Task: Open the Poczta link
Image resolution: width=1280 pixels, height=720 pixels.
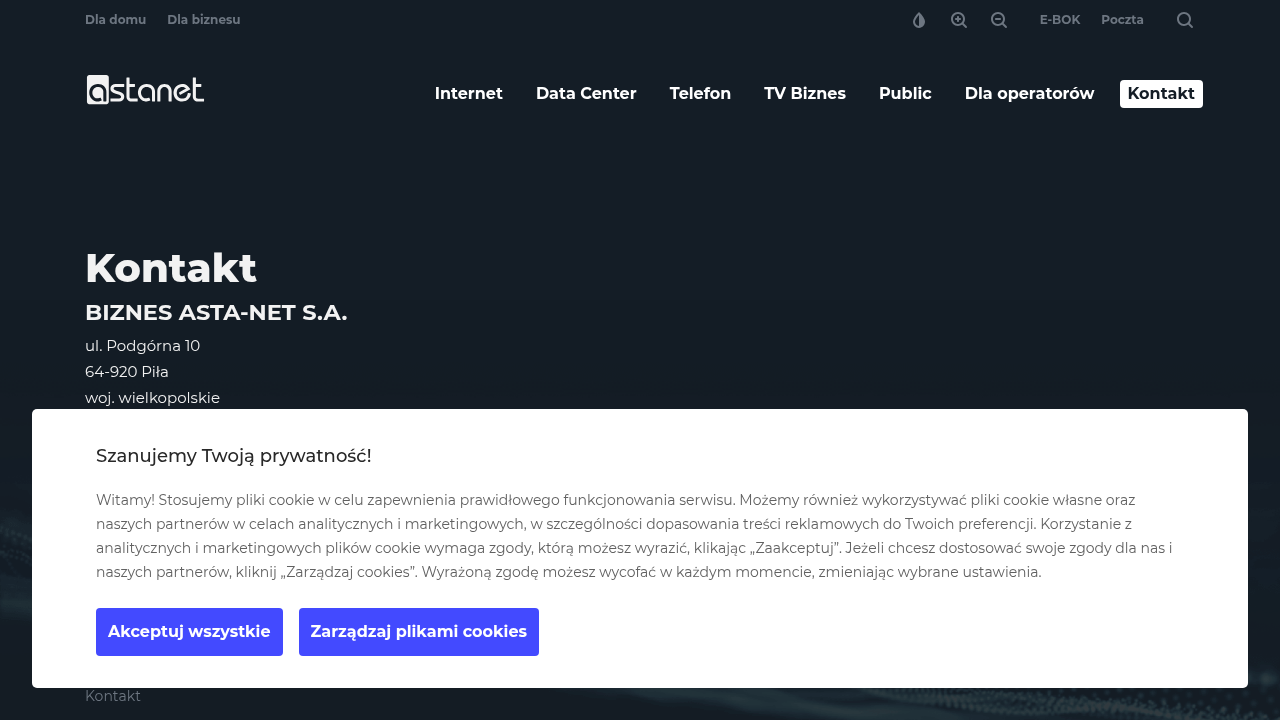Action: point(1122,20)
